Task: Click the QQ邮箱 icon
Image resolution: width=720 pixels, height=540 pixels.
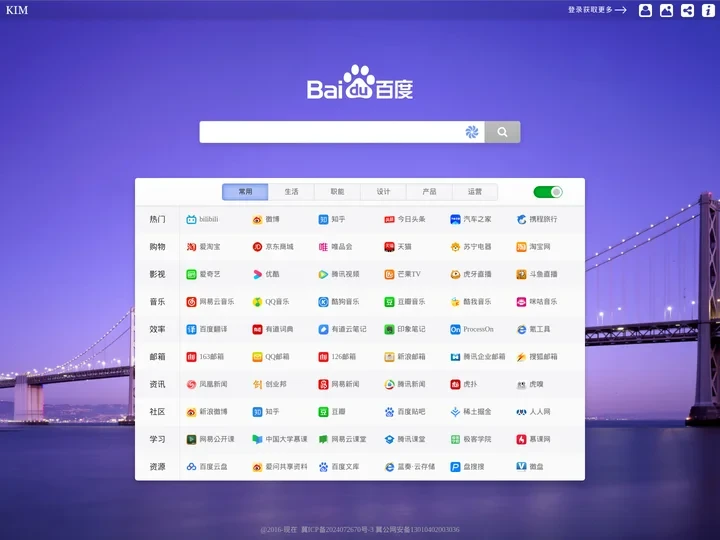Action: click(257, 357)
